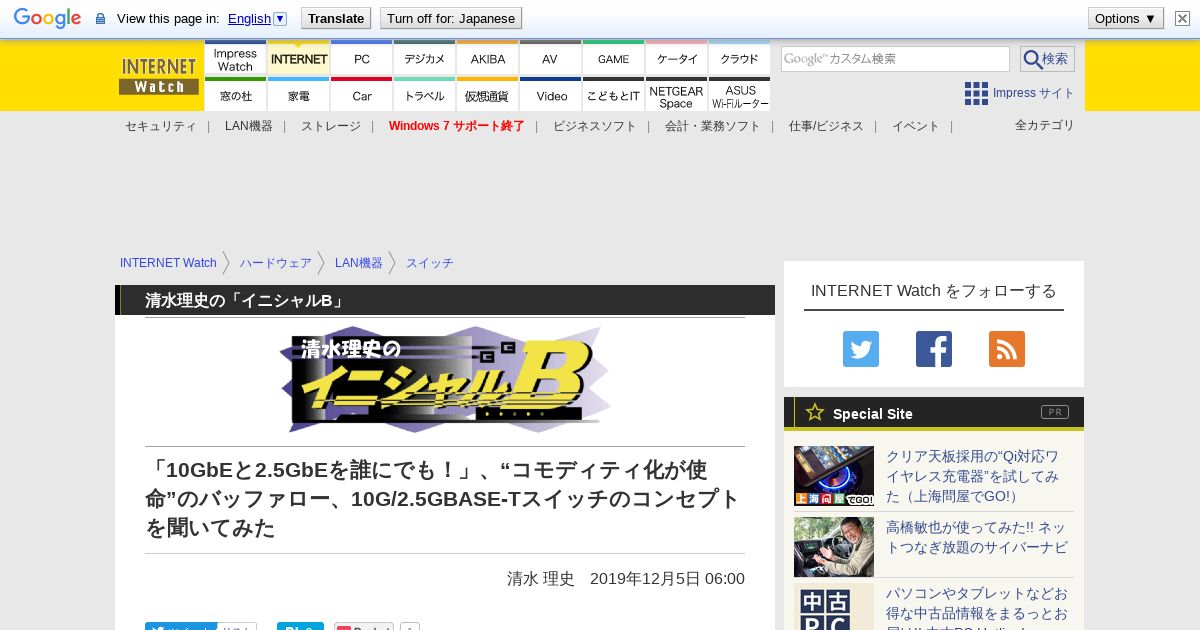Open the RSS feed icon

[1007, 349]
